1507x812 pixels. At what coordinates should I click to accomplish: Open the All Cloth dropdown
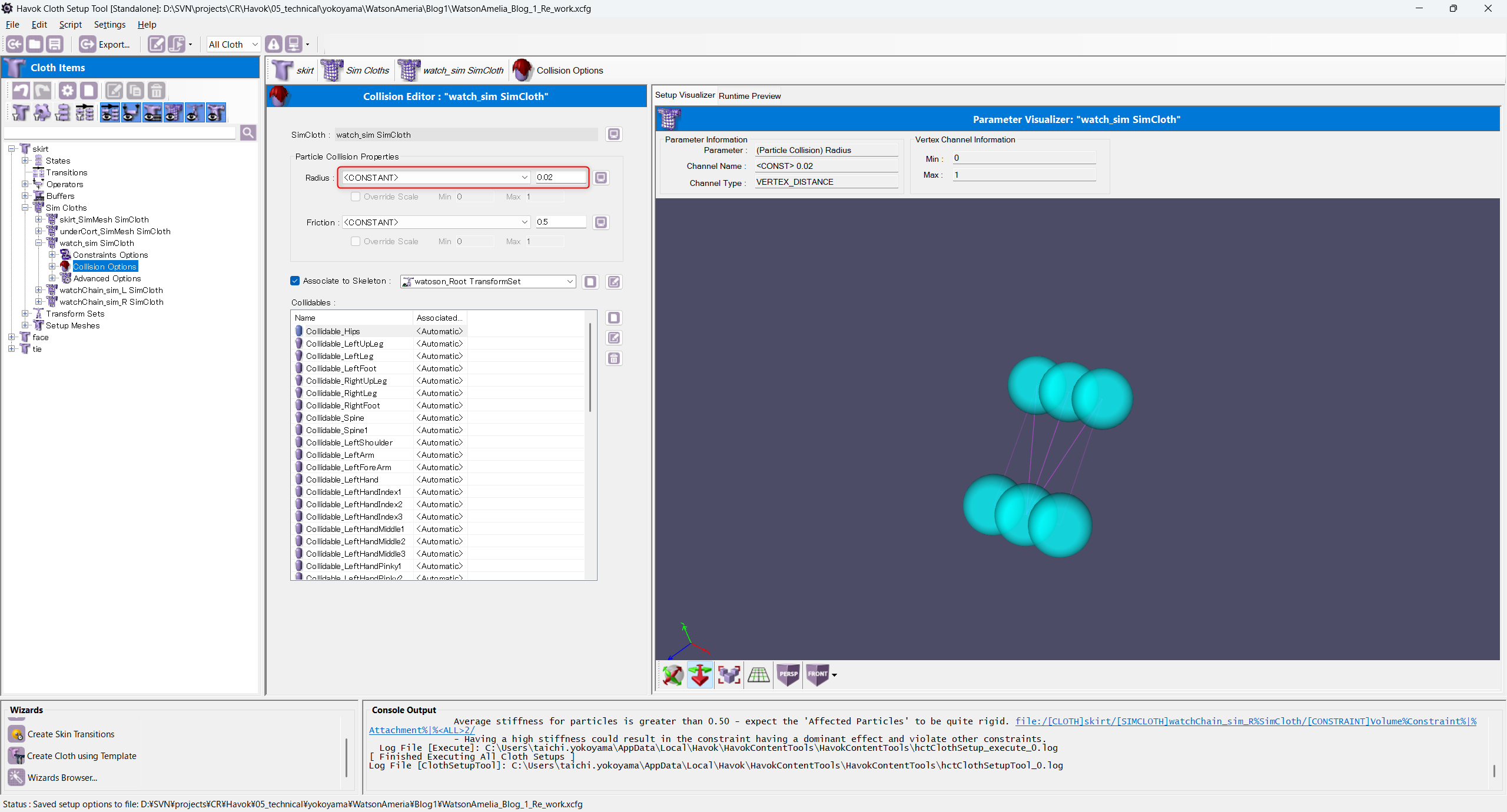pyautogui.click(x=233, y=44)
